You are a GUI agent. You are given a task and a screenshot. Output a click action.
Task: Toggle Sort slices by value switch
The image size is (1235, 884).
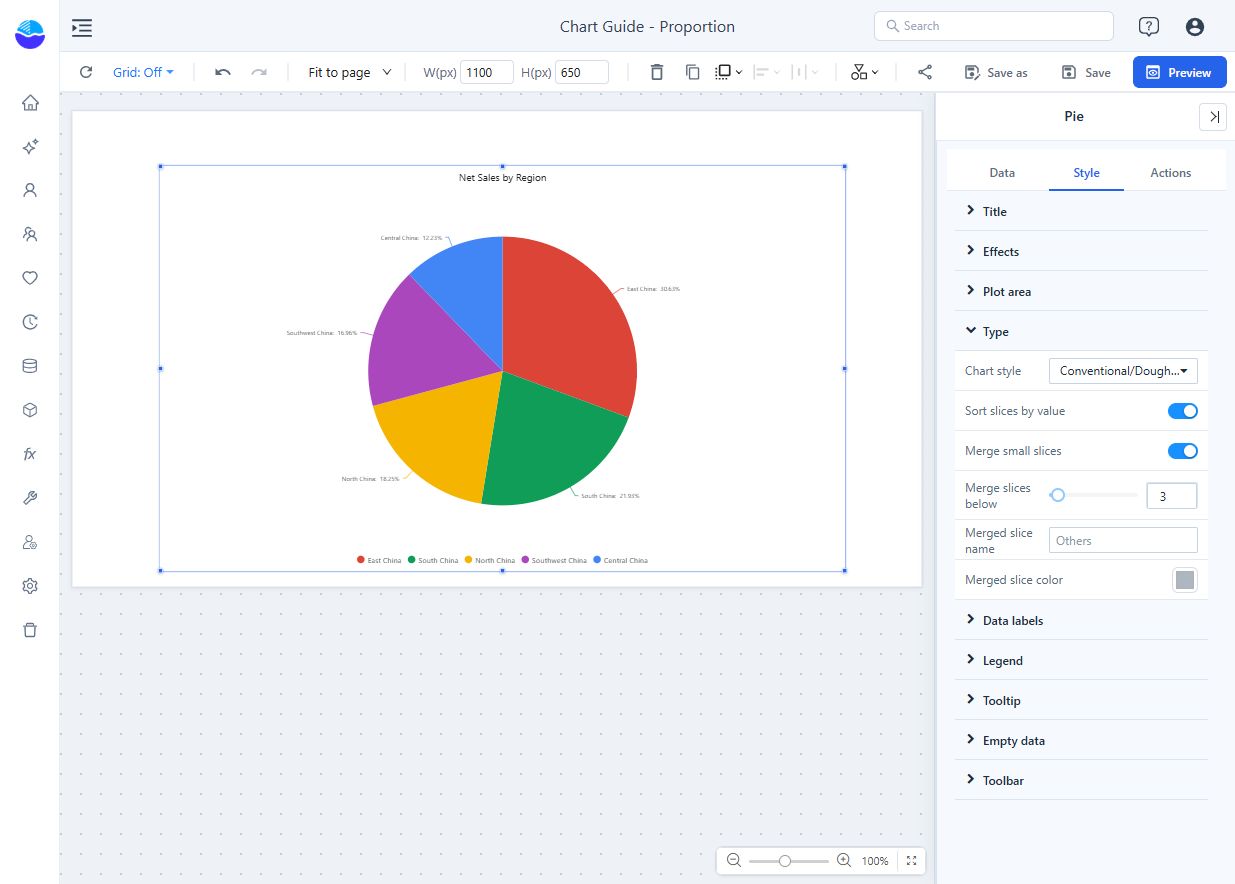tap(1183, 411)
